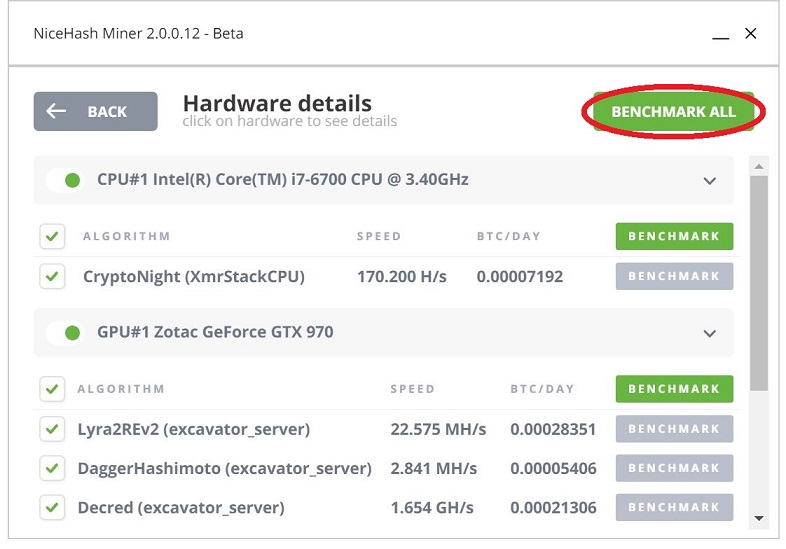Click the 0.00021306 BTC/day value
This screenshot has height=549, width=786.
[553, 508]
